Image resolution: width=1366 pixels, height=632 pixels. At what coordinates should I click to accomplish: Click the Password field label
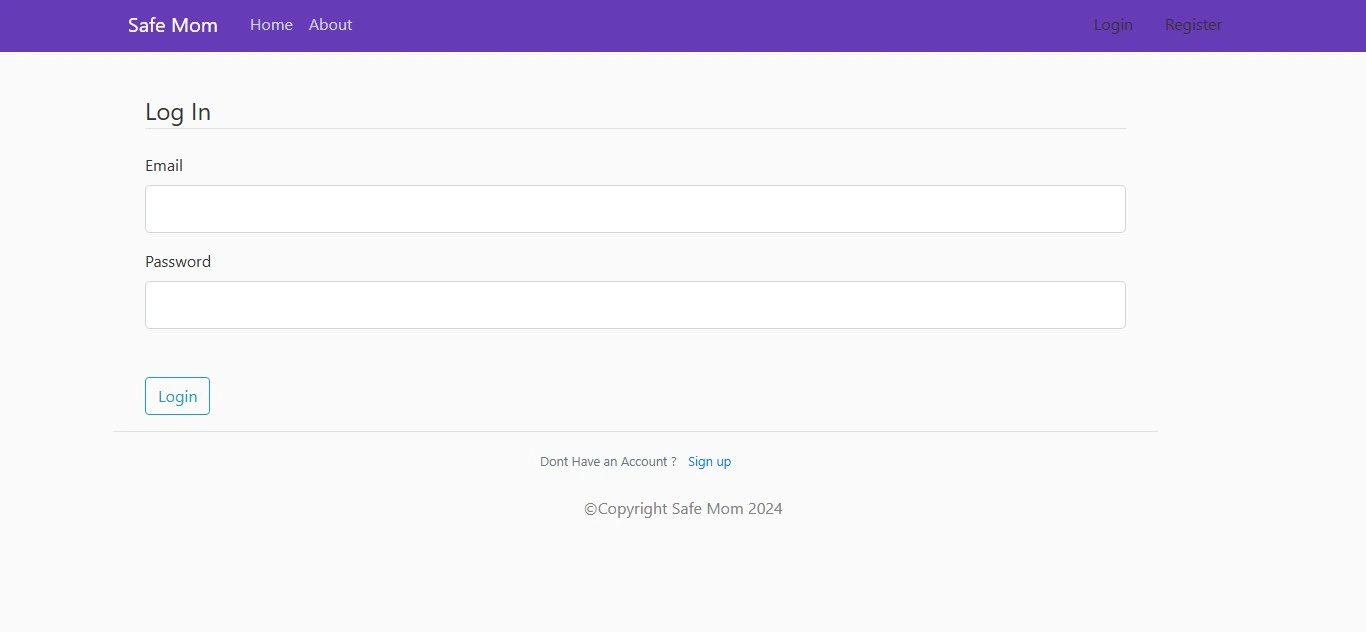coord(178,262)
